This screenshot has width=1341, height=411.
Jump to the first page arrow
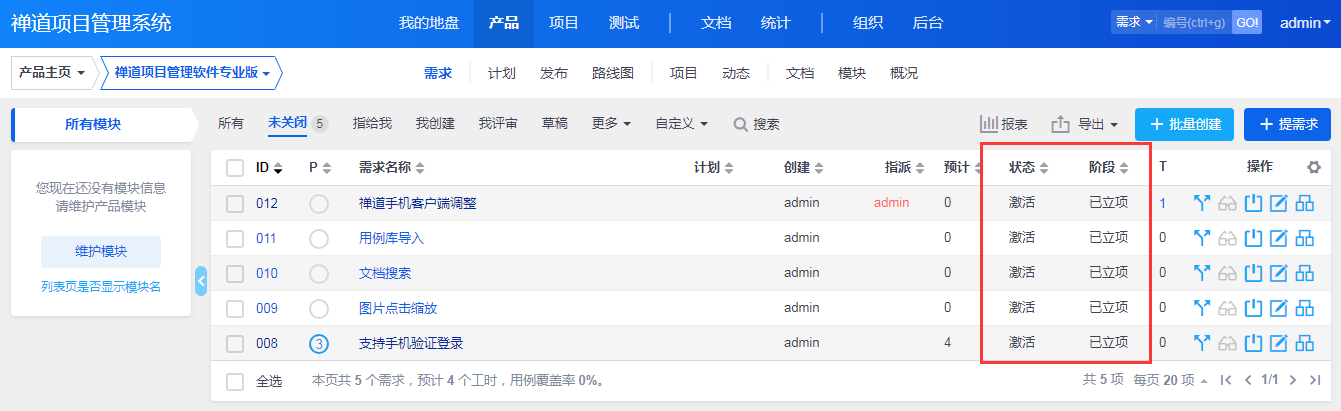coord(1226,380)
